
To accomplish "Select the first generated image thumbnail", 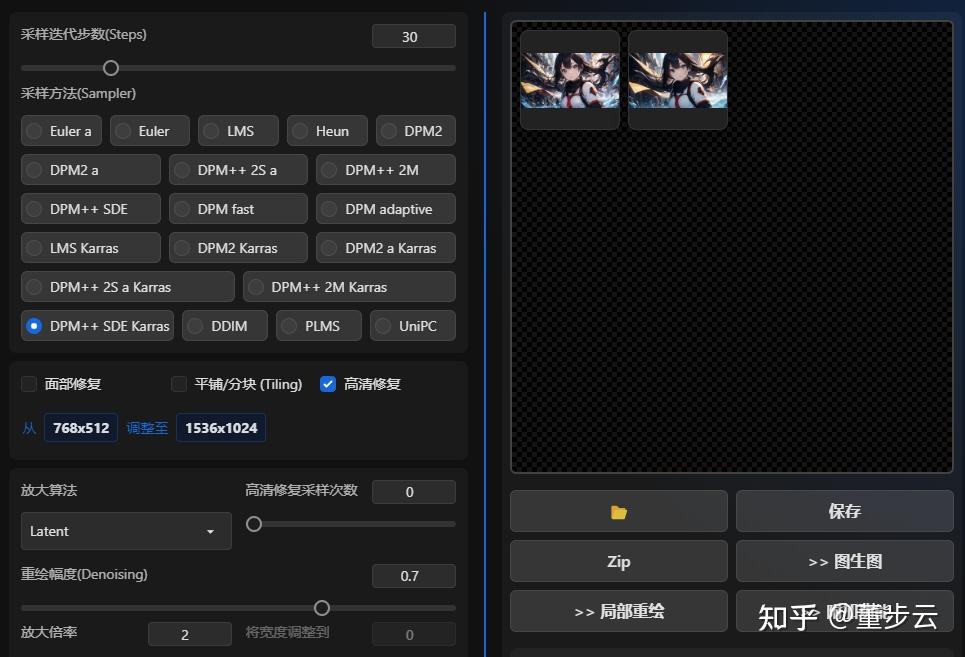I will click(569, 78).
